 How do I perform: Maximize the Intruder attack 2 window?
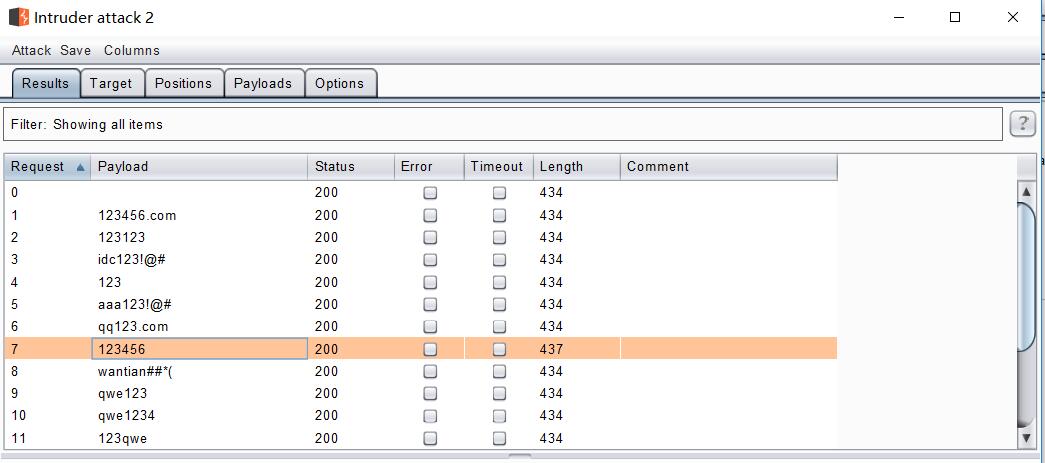click(955, 17)
